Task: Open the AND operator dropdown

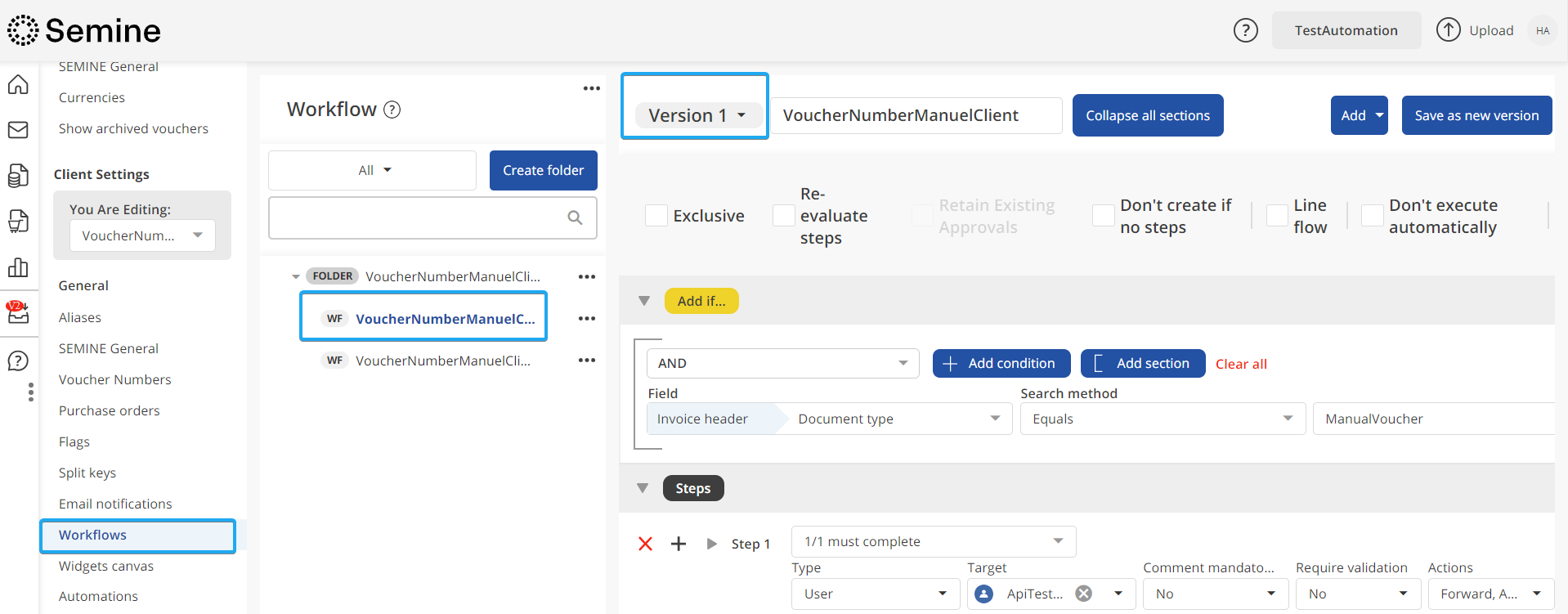Action: 782,363
